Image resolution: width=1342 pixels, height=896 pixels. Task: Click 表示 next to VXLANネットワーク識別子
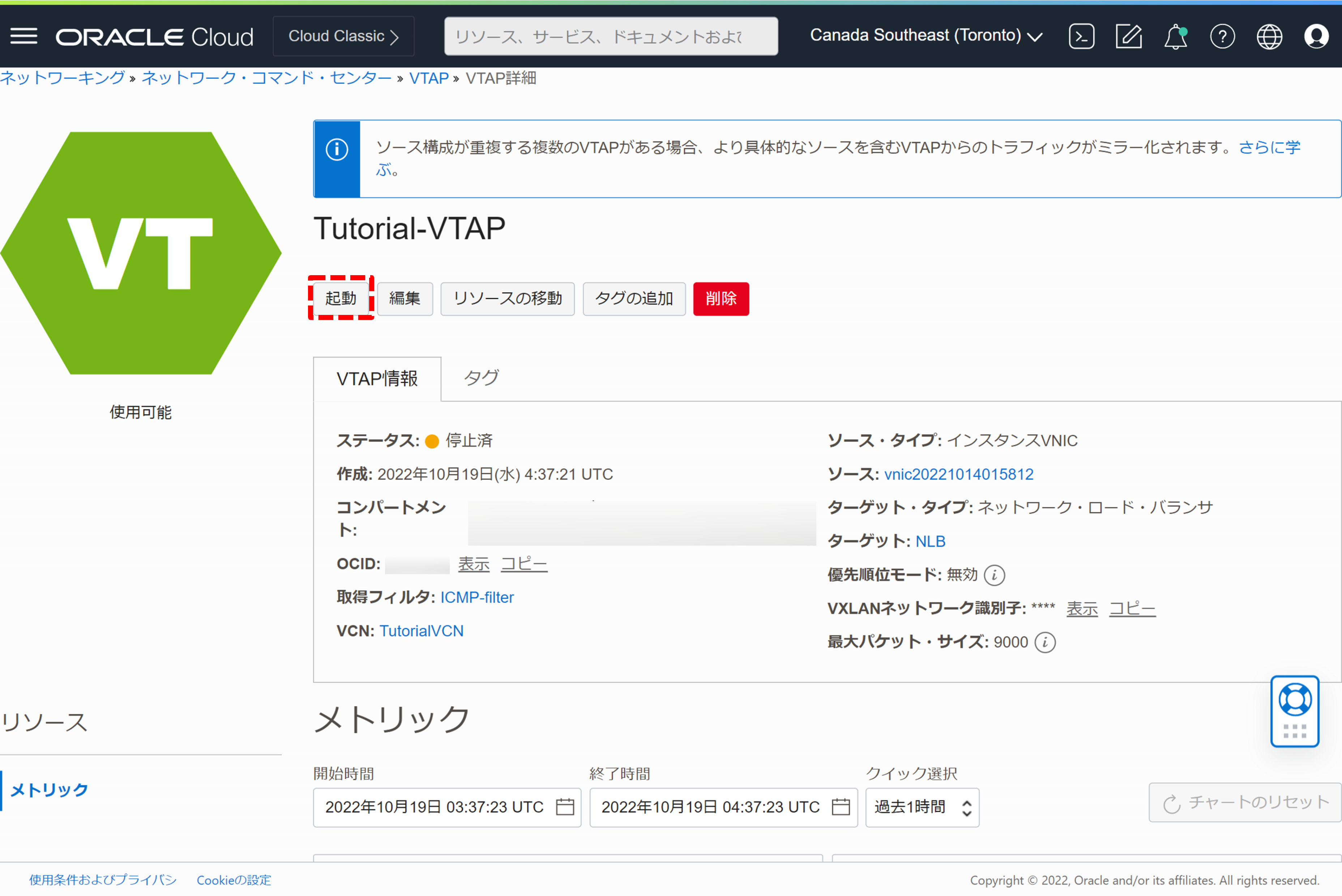pos(1082,609)
